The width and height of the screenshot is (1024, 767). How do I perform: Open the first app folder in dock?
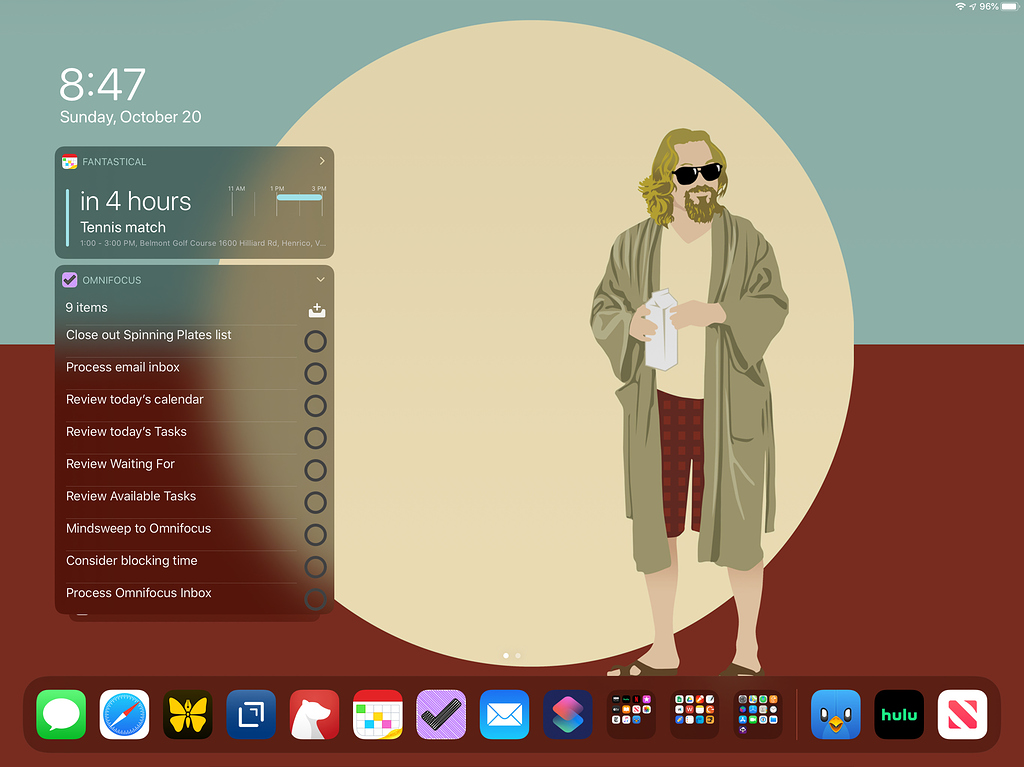(631, 714)
